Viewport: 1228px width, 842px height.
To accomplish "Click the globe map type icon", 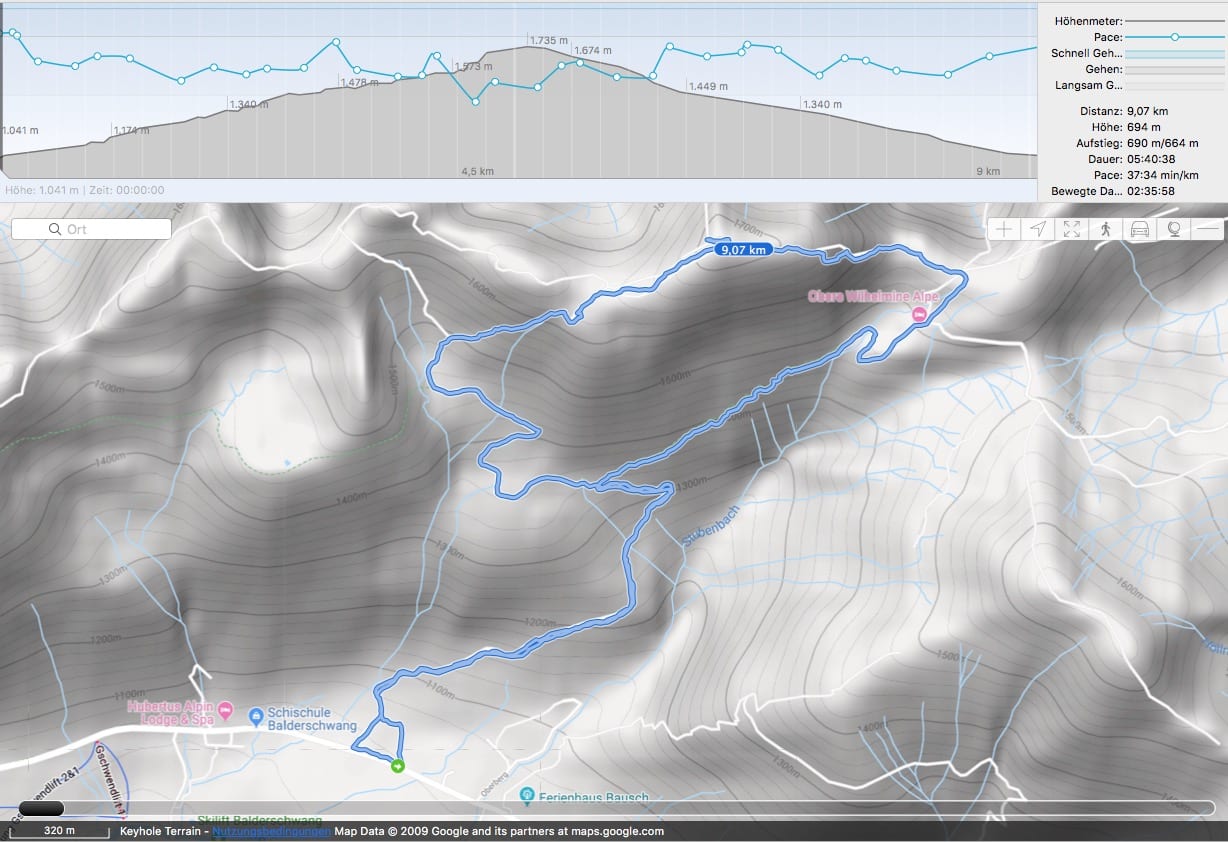I will click(x=1174, y=229).
